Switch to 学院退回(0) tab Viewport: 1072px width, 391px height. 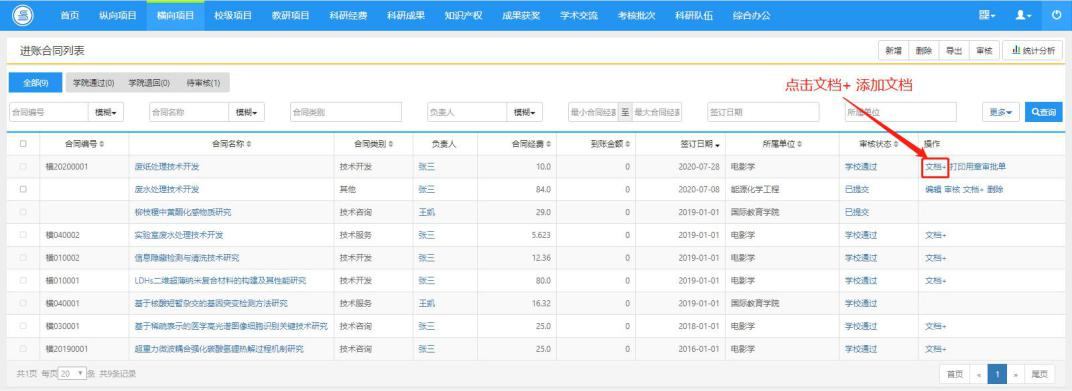click(x=149, y=83)
